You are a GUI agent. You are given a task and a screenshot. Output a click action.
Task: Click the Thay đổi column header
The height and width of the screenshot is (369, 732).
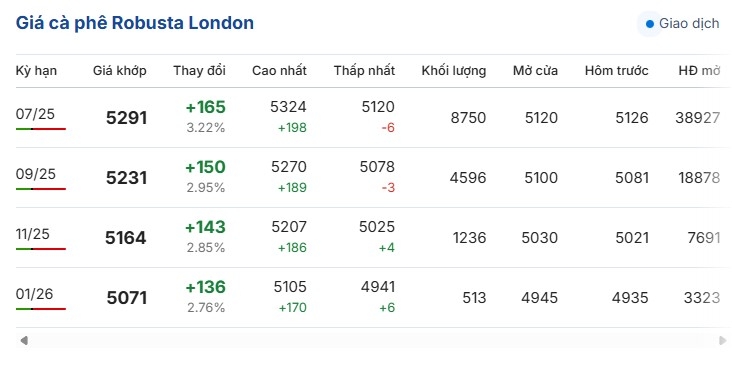point(199,71)
